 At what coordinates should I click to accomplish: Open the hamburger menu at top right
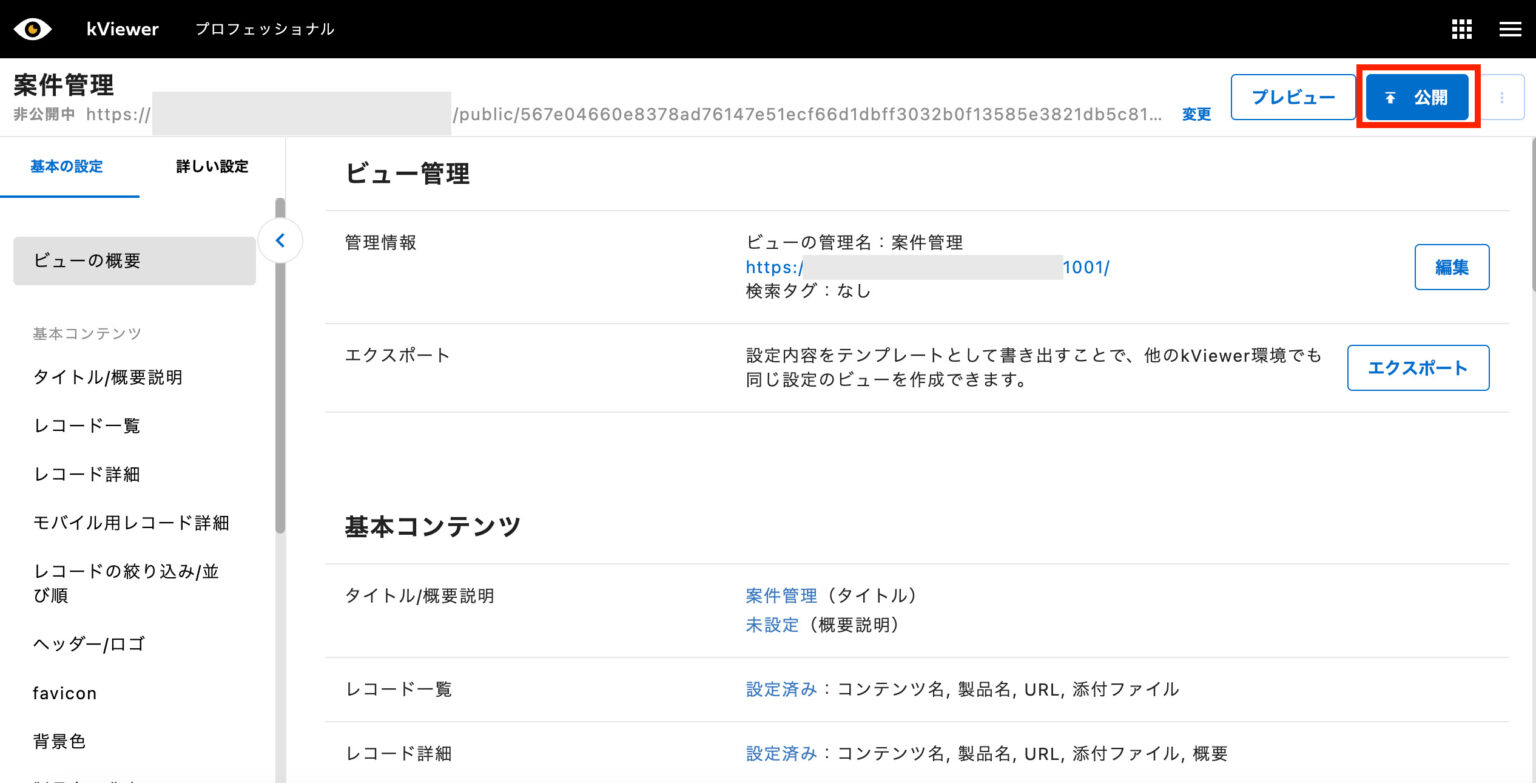[x=1510, y=29]
